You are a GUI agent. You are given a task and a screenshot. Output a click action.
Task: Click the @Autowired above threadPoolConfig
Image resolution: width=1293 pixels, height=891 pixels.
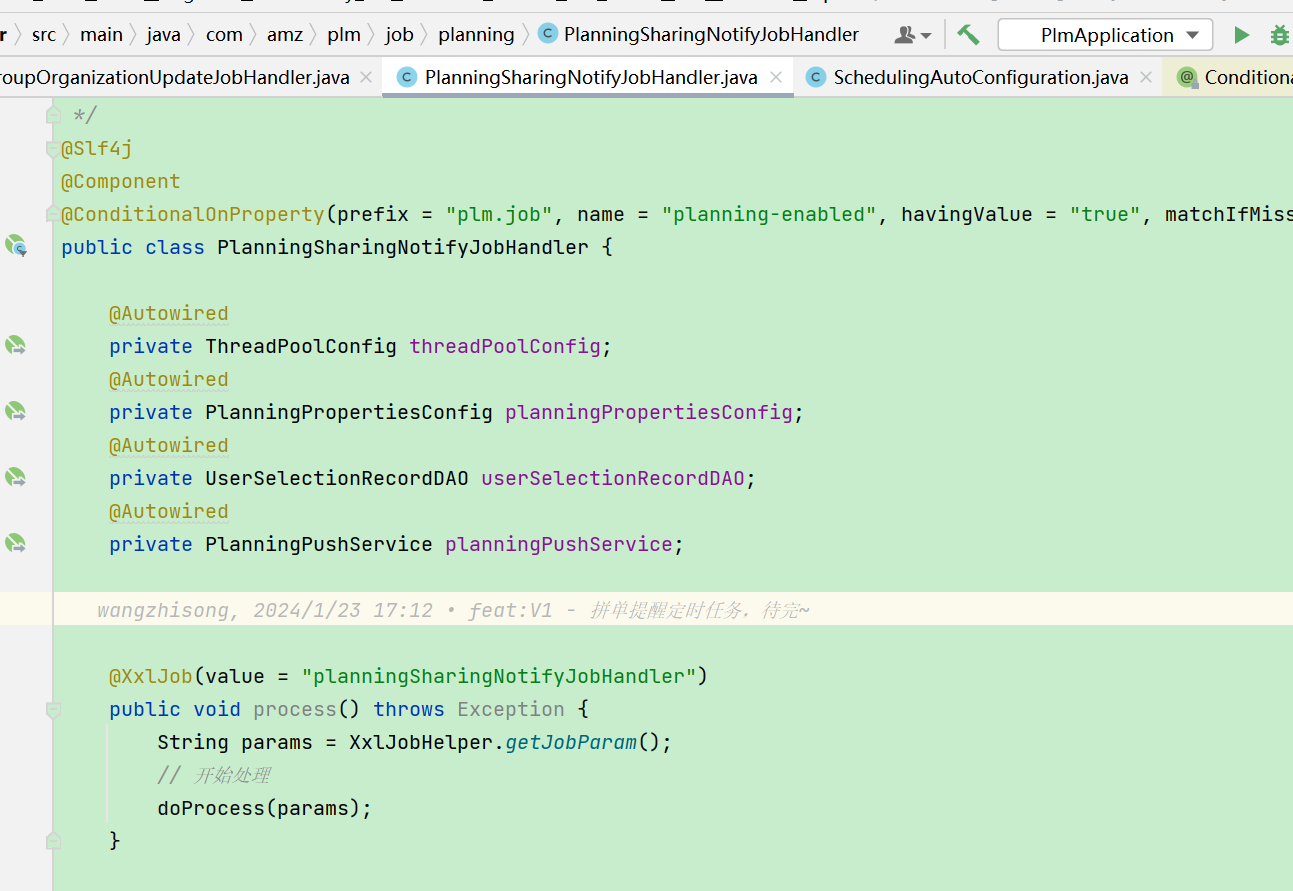tap(169, 313)
